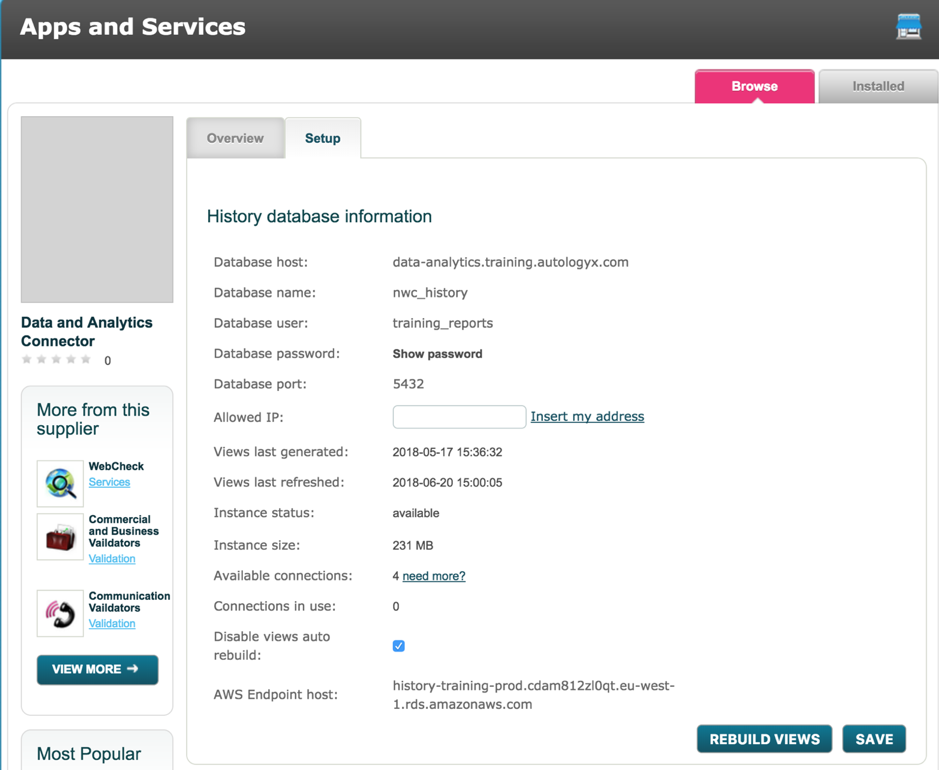Click the WebCheck magnifier globe icon
The width and height of the screenshot is (939, 770).
tap(60, 483)
